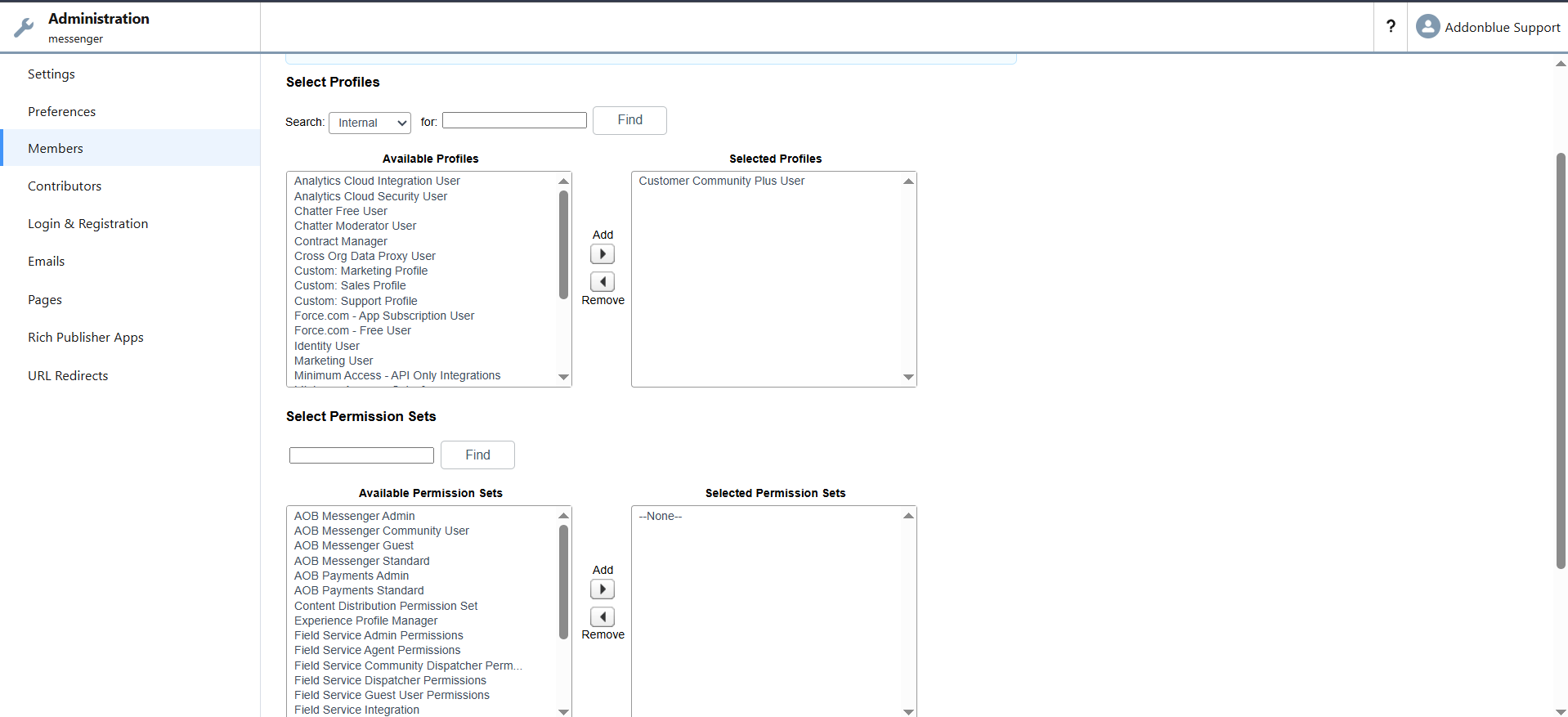Viewport: 1568px width, 717px height.
Task: Select AOB Messenger Admin permission set
Action: click(x=354, y=516)
